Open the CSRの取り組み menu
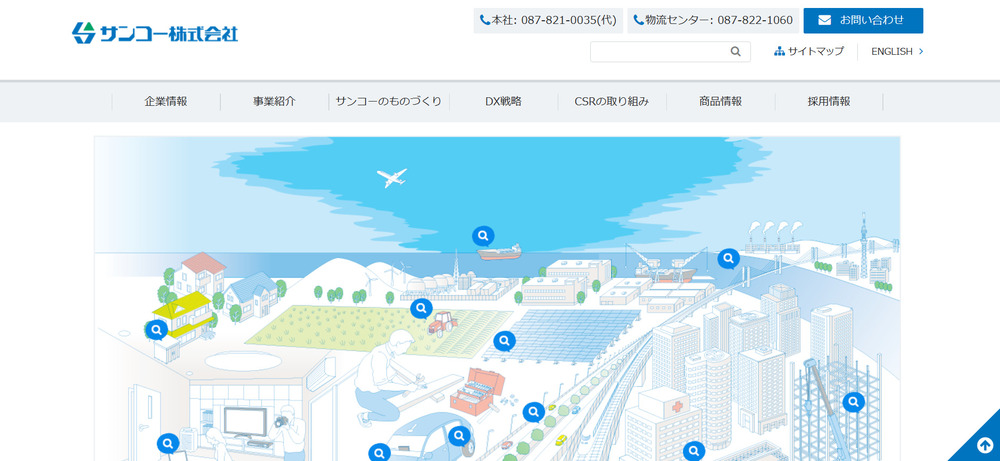Image resolution: width=1000 pixels, height=461 pixels. [x=612, y=101]
